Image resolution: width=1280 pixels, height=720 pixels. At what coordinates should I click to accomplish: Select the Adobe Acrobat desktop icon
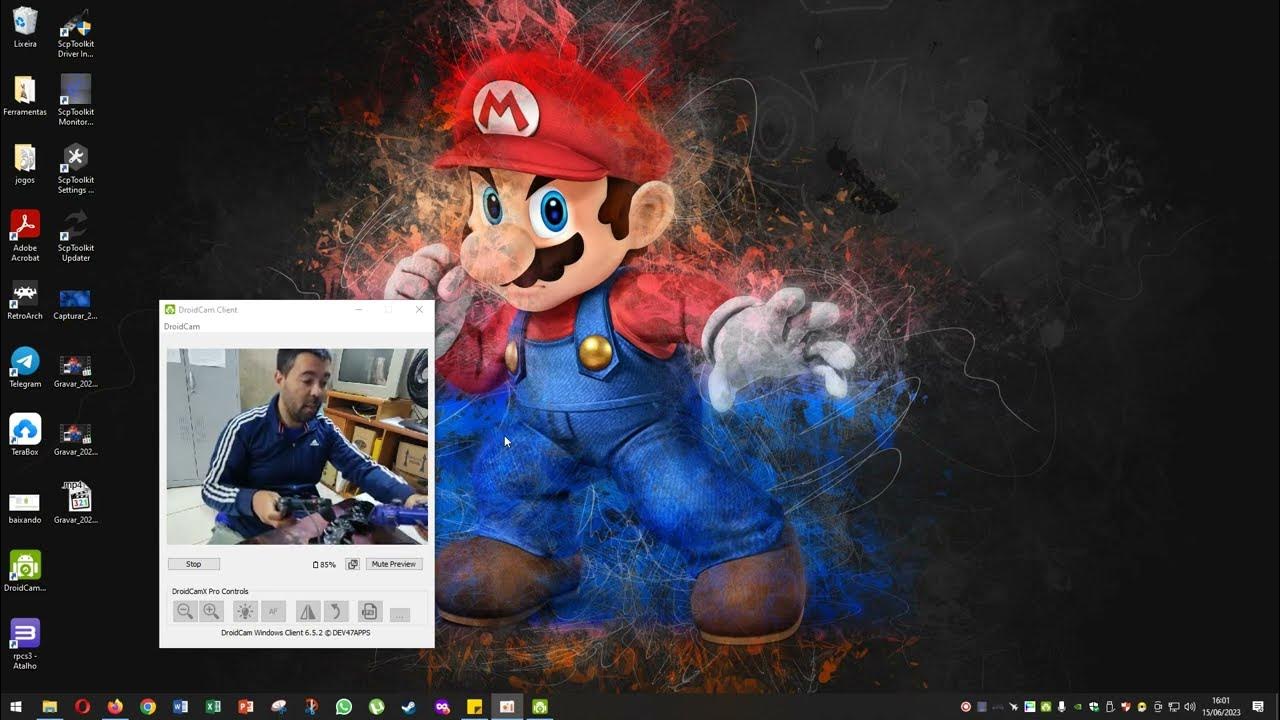25,236
